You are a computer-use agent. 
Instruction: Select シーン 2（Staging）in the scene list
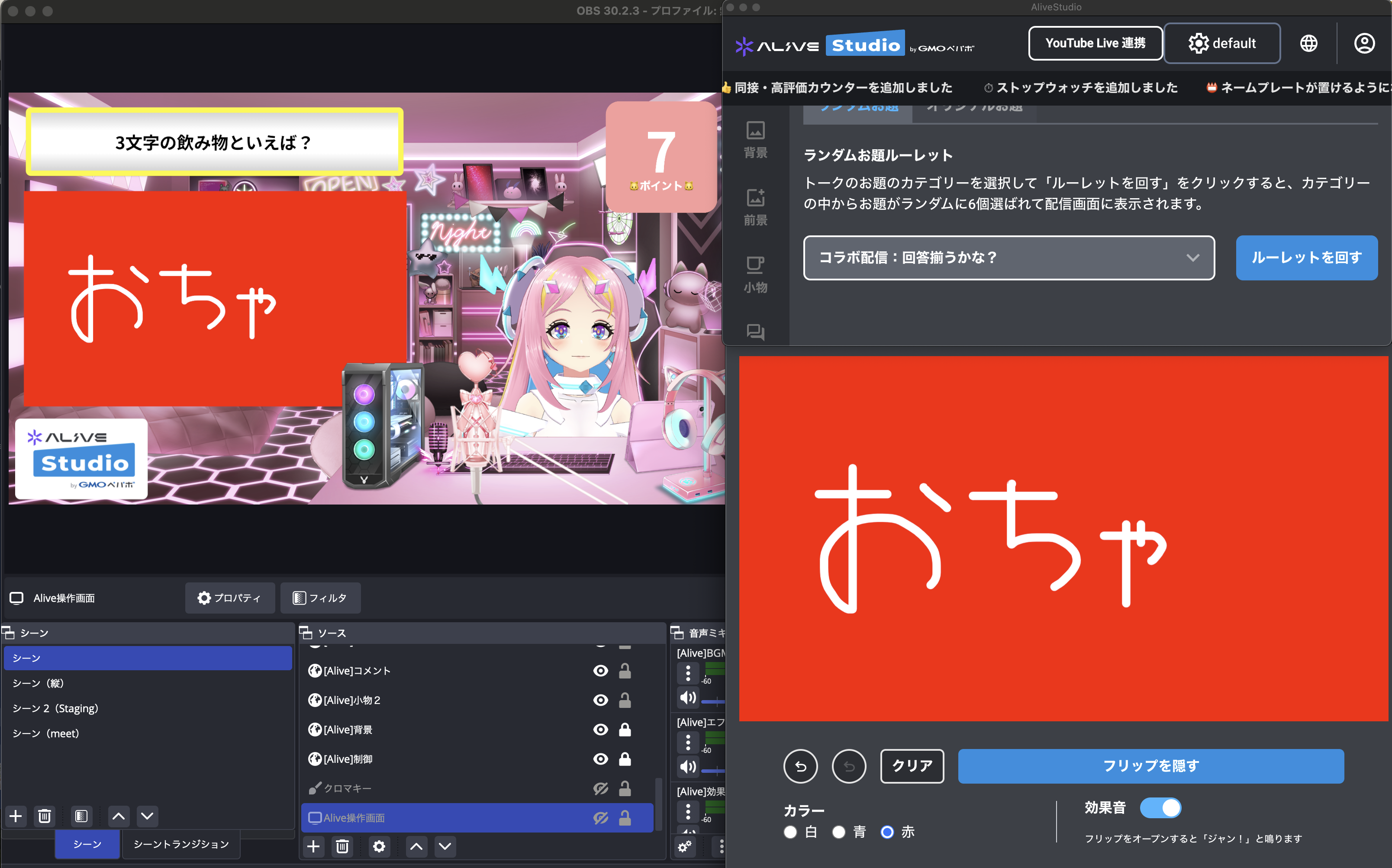[148, 708]
